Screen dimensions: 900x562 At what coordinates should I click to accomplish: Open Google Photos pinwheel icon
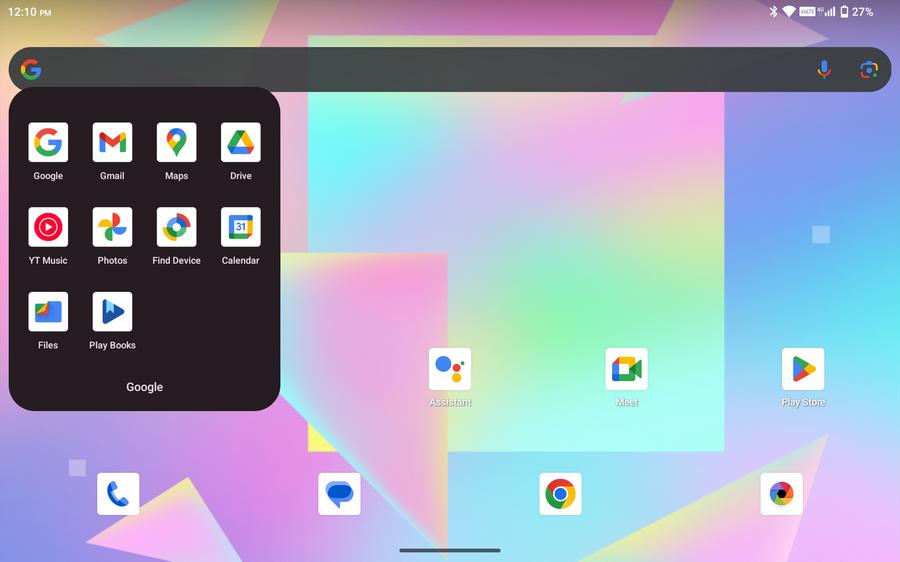pos(112,227)
